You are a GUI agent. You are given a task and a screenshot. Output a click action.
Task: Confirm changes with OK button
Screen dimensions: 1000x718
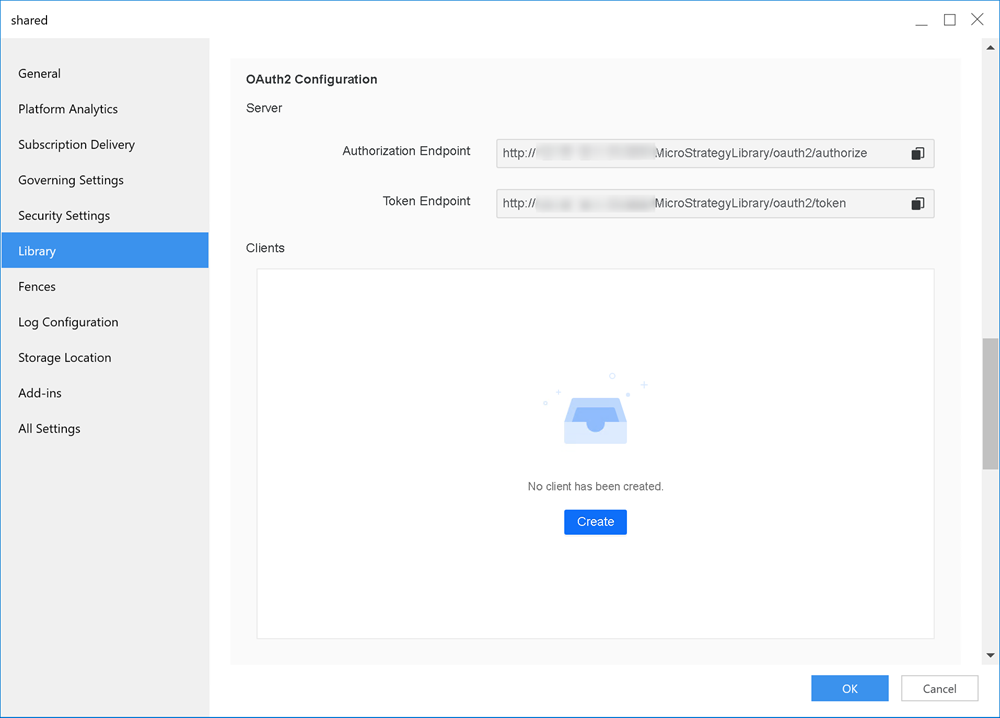point(849,688)
